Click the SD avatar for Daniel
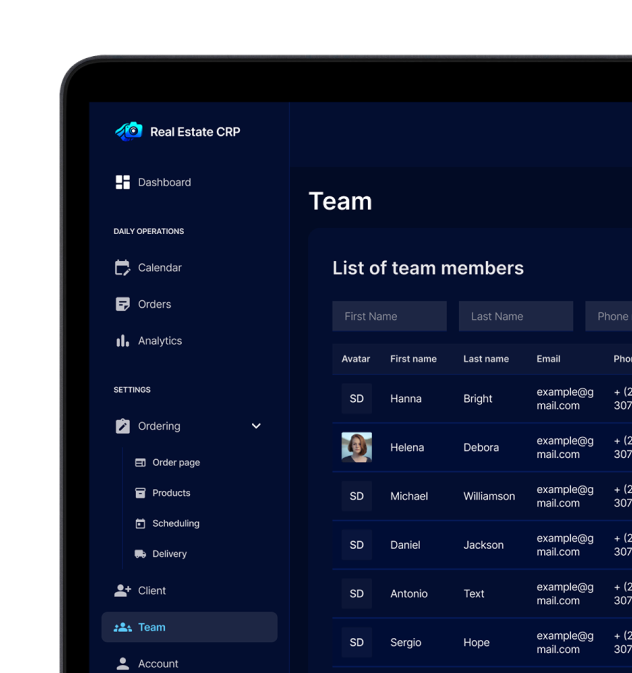The height and width of the screenshot is (673, 632). 357,545
